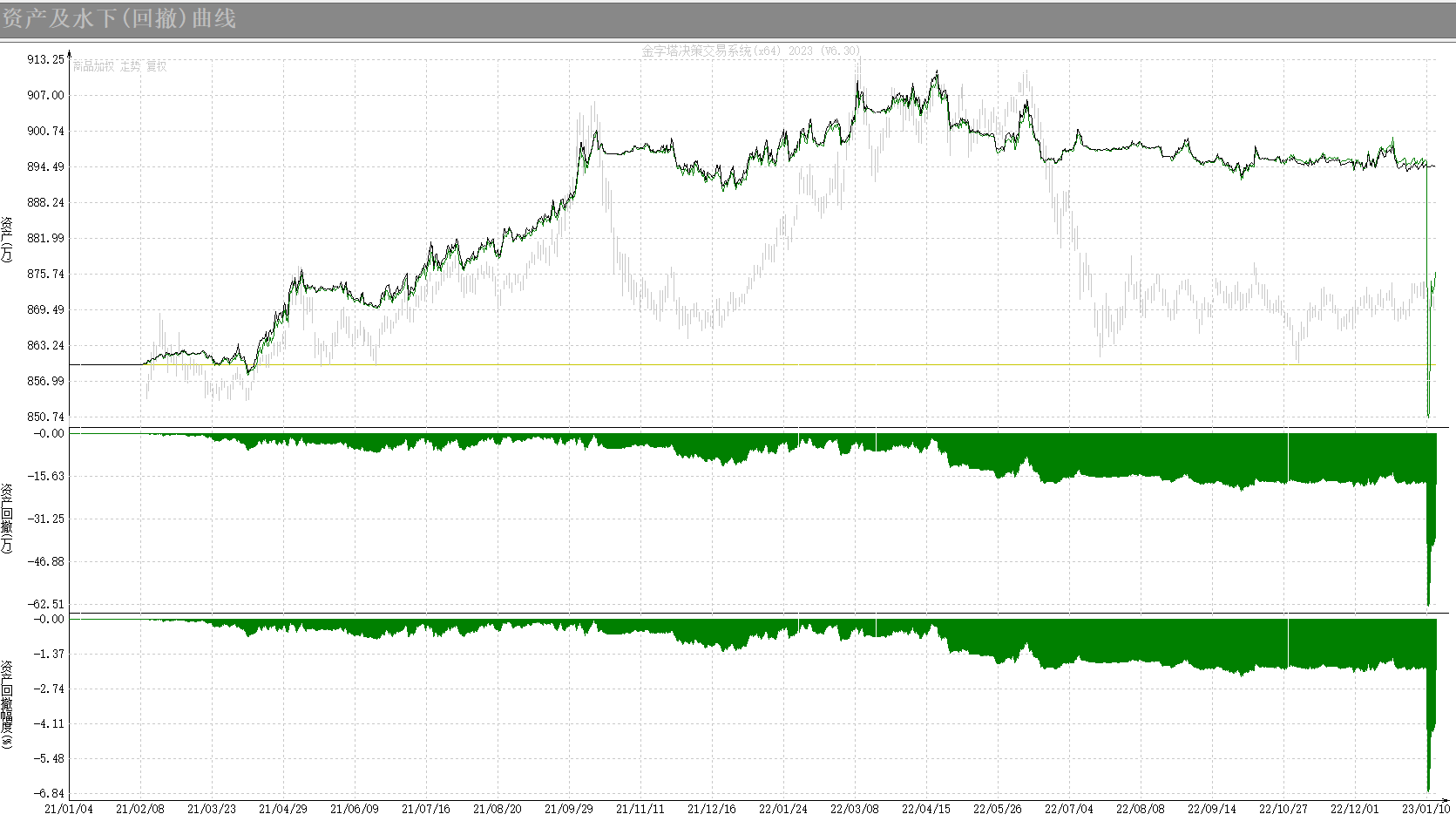
Task: Click the -6.84 drawdown percent axis value
Action: pos(48,793)
